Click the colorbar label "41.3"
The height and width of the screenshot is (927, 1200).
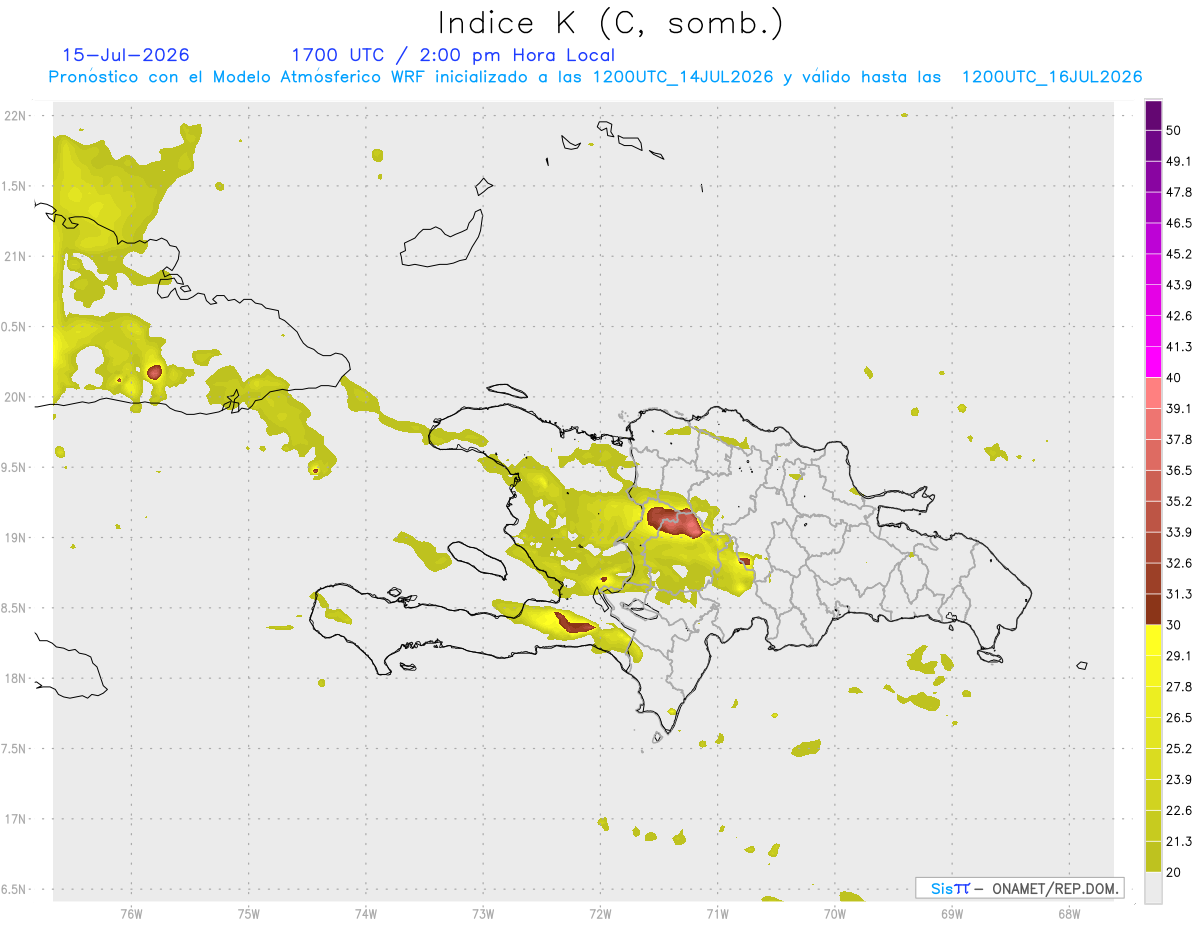coord(1180,347)
